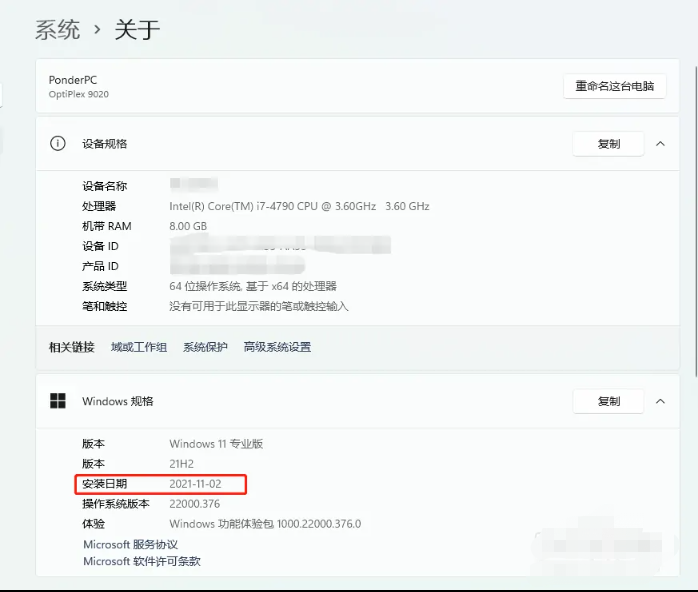Click the 笔和触控 label
The height and width of the screenshot is (592, 698).
coord(105,306)
